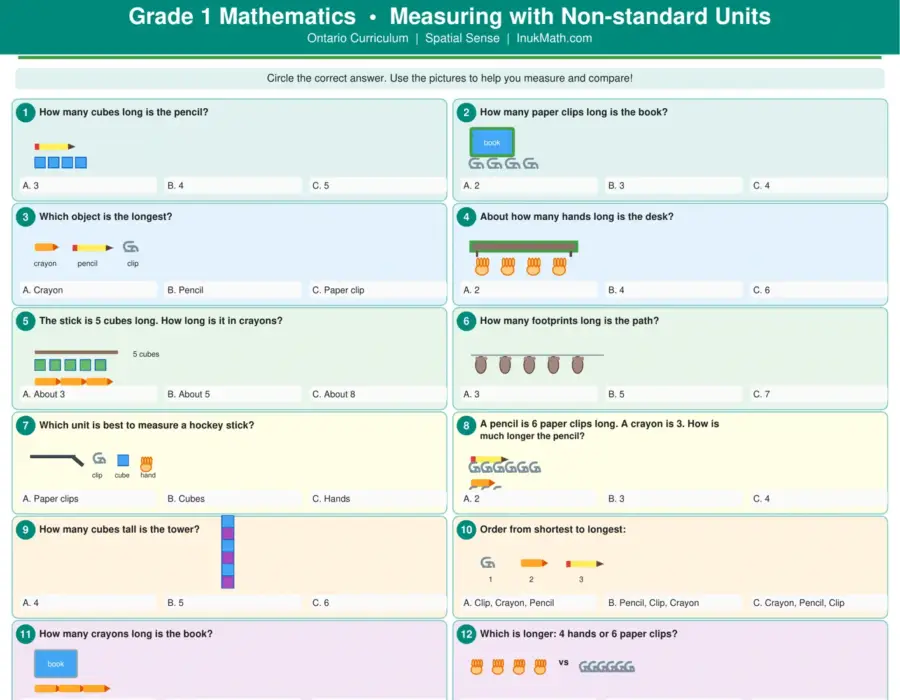Click the 'Circle the correct answer' instruction bar
The image size is (900, 700).
coord(449,78)
